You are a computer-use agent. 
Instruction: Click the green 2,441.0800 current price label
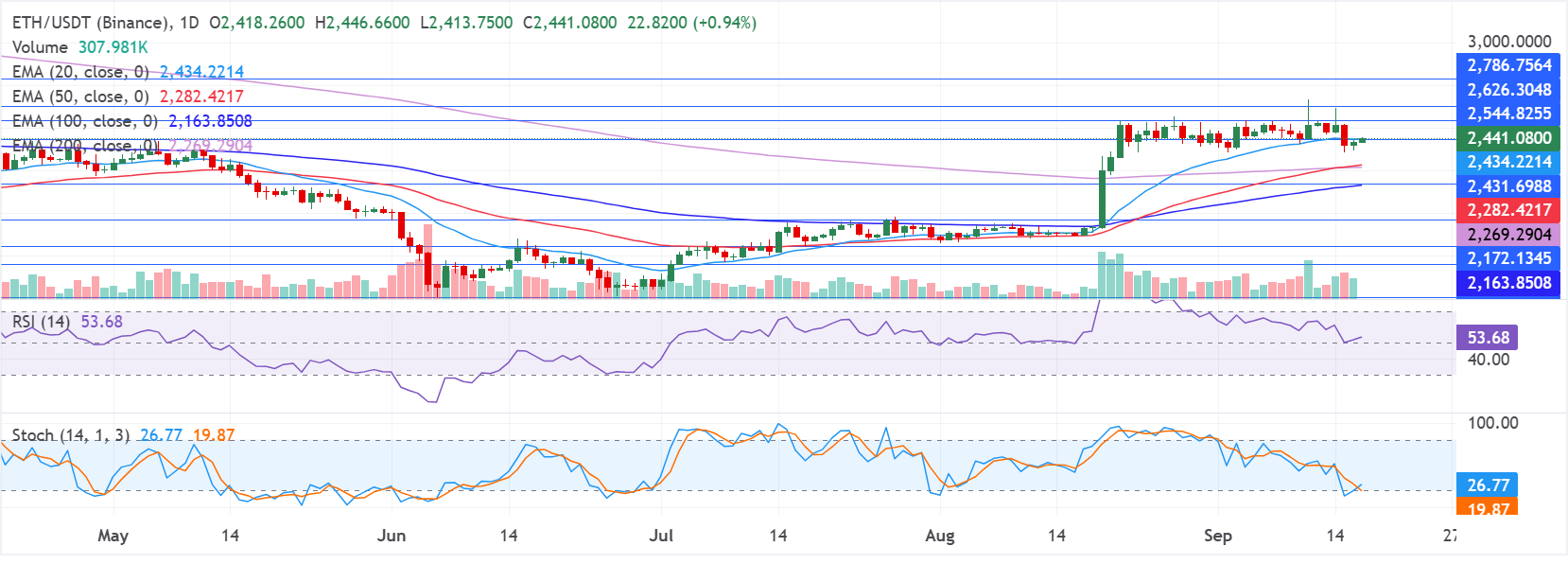(1508, 138)
